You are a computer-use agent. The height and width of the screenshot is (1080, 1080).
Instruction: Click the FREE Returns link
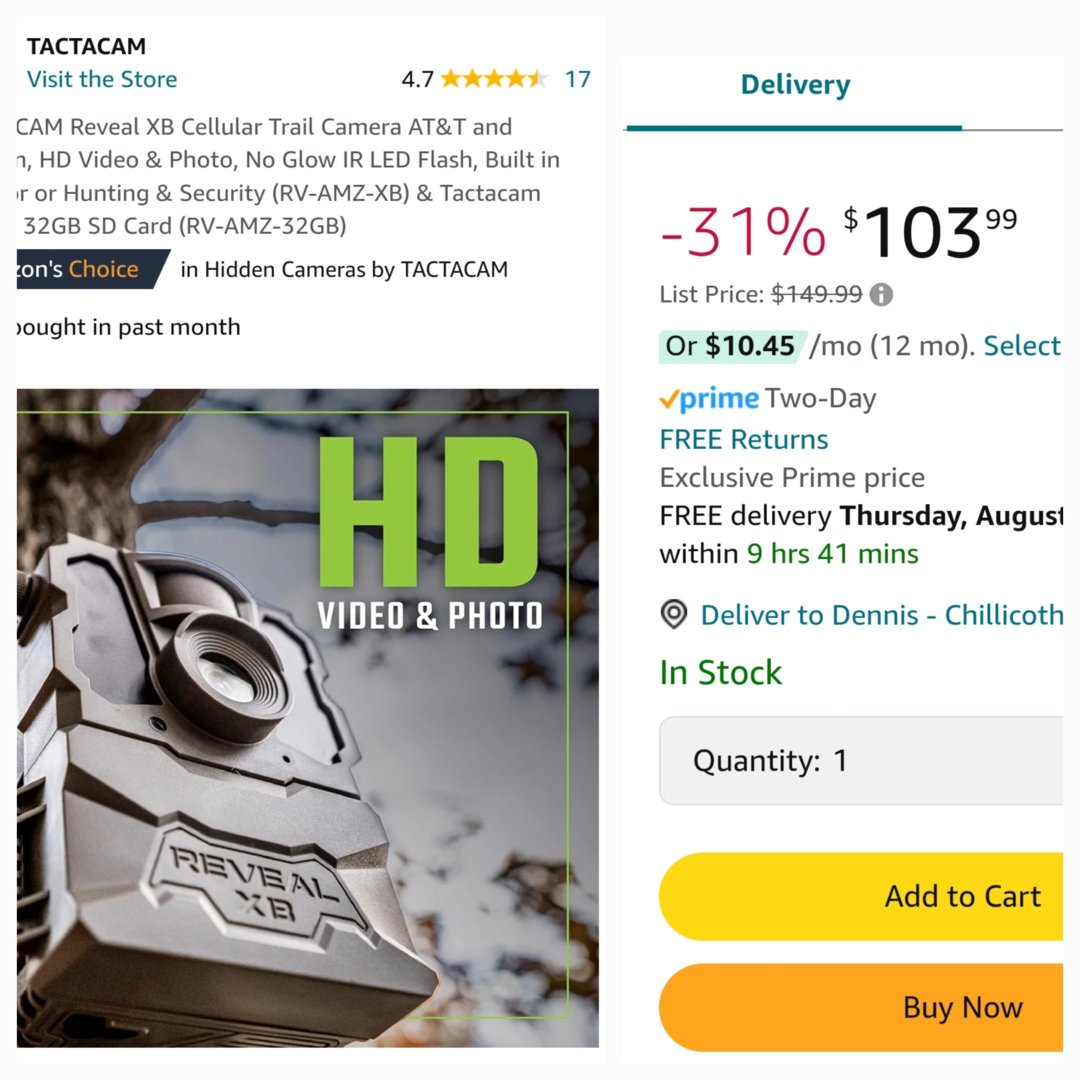pyautogui.click(x=743, y=439)
